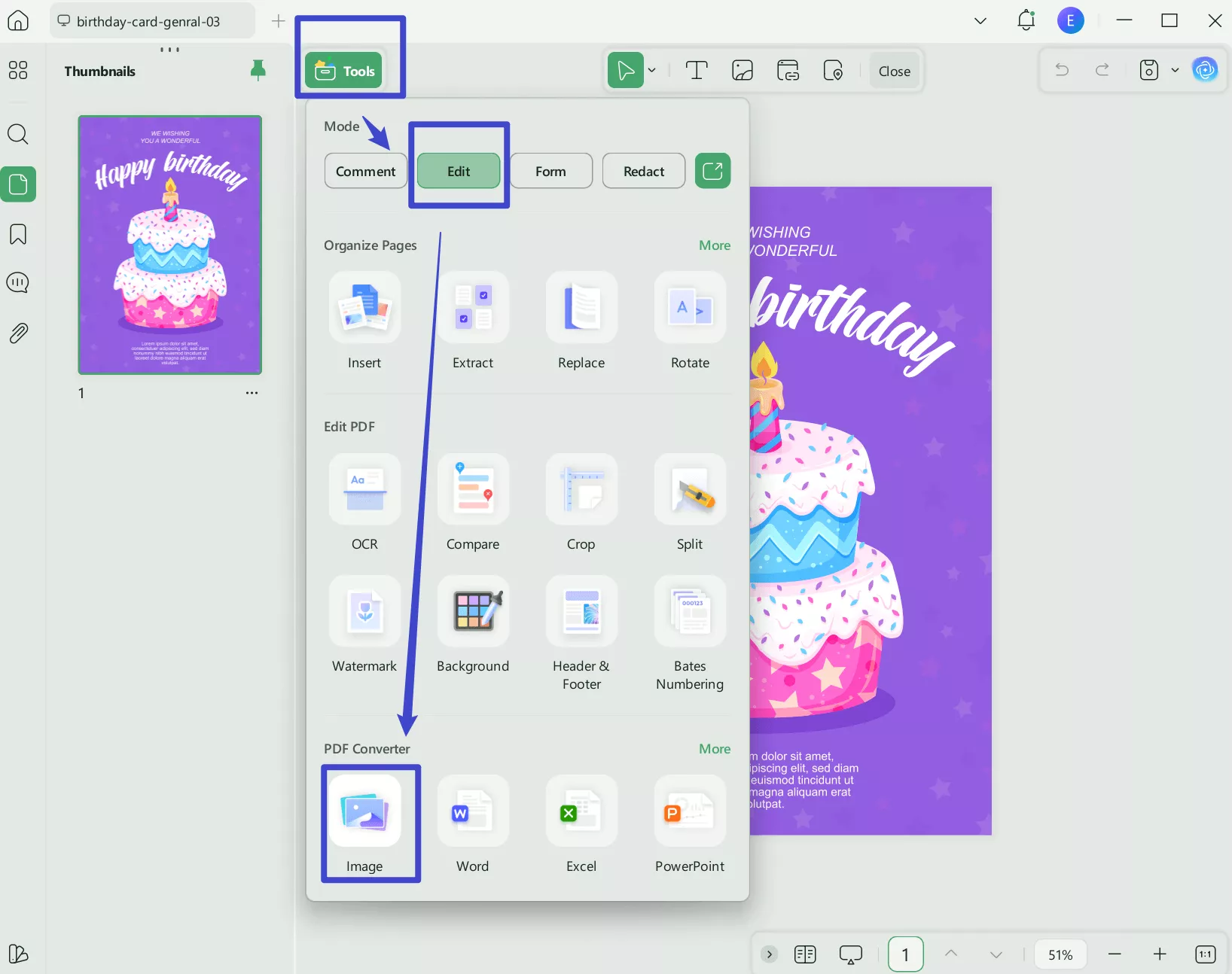Image resolution: width=1232 pixels, height=974 pixels.
Task: Convert PDF to Word
Action: (473, 825)
